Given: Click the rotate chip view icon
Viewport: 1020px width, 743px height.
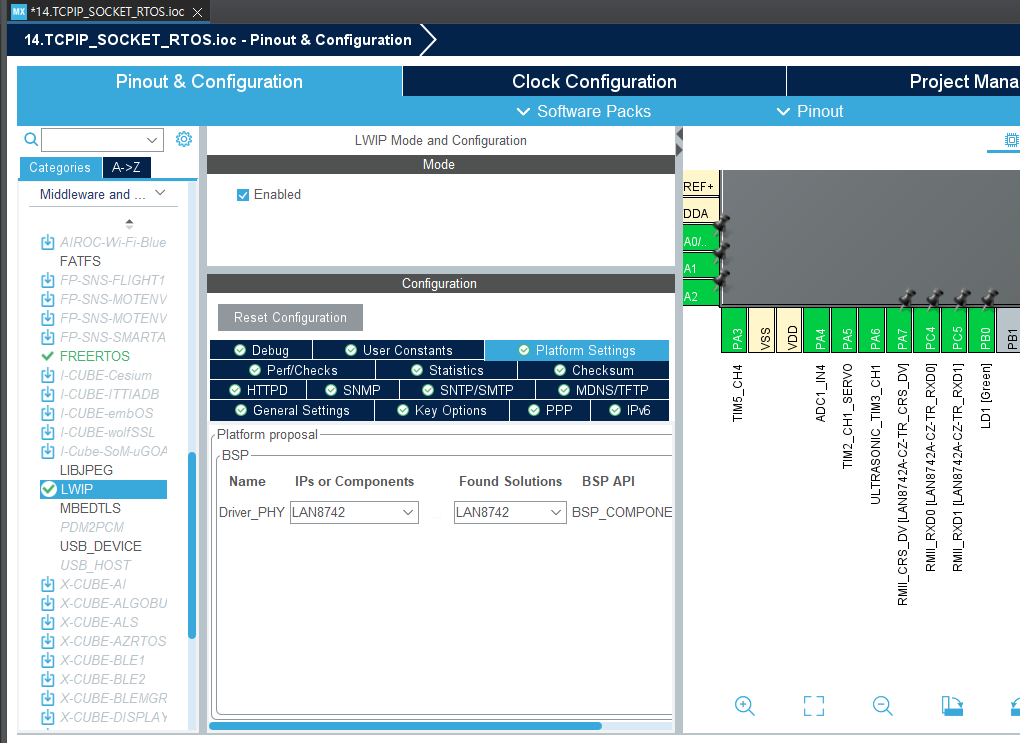Looking at the screenshot, I should pos(952,706).
